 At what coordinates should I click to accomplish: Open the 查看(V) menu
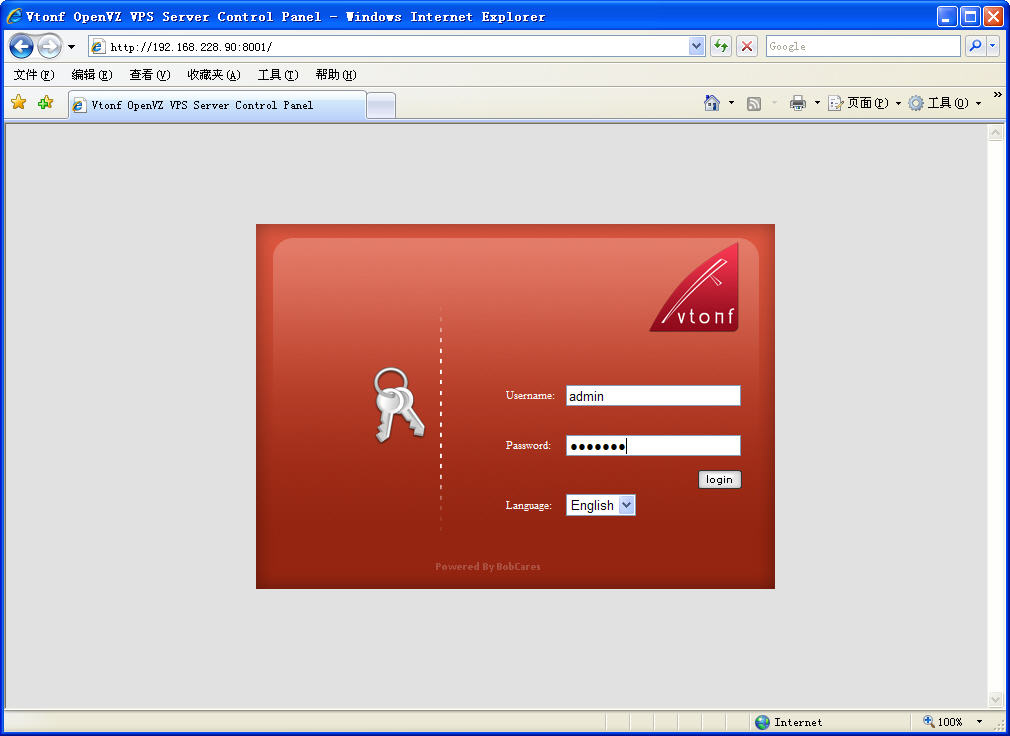(x=149, y=75)
